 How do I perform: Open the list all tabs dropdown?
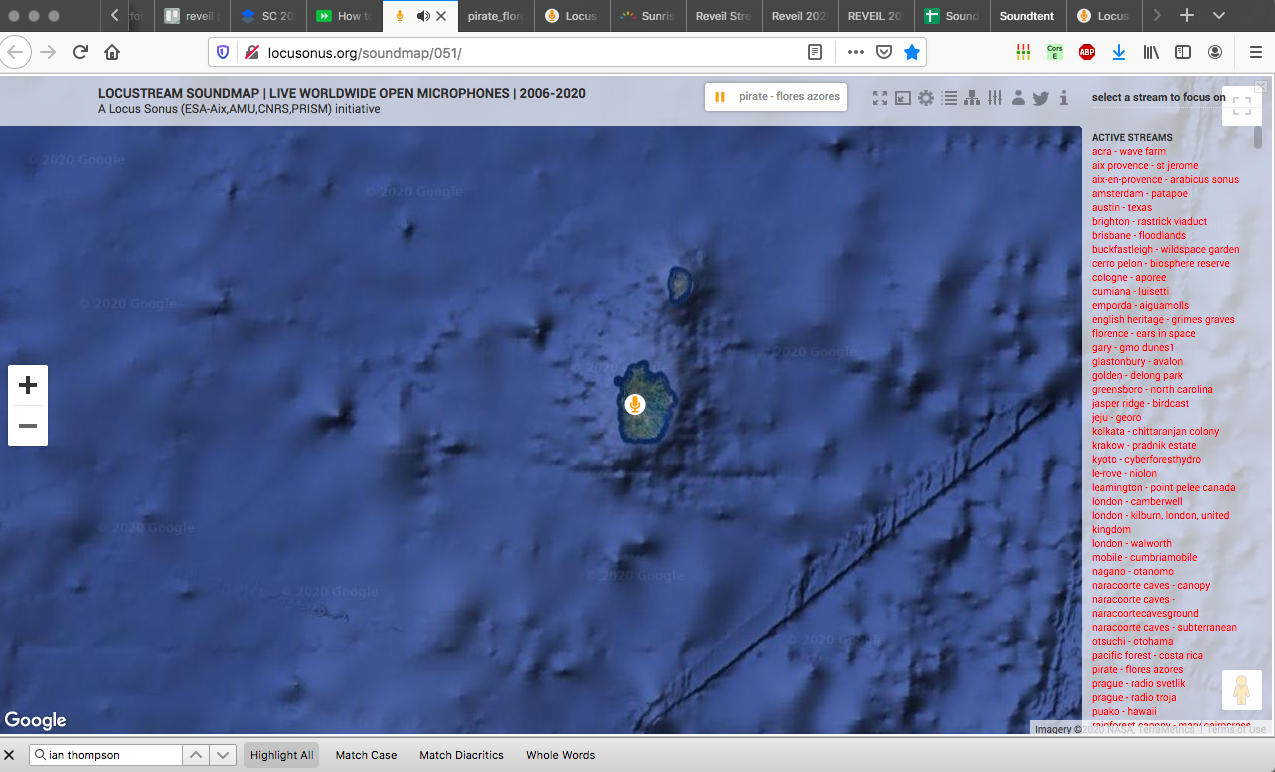(1218, 16)
